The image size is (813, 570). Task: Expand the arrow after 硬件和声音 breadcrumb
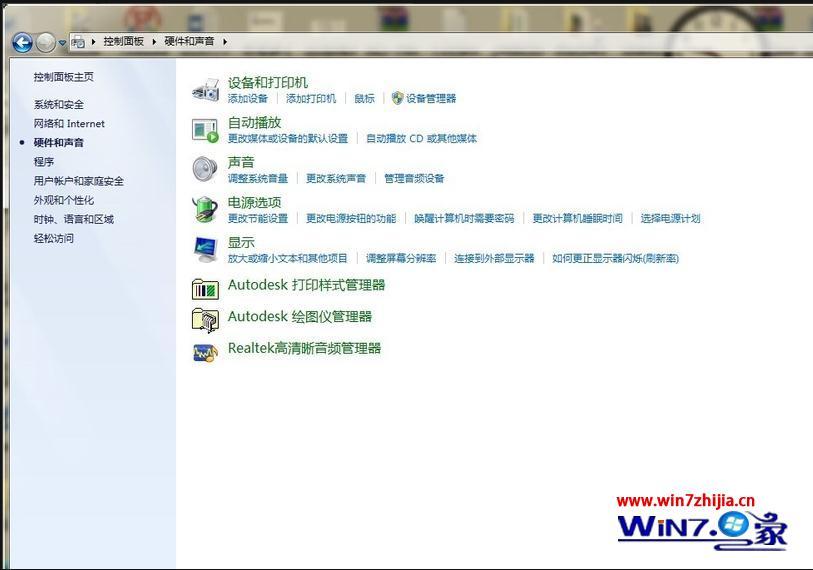pyautogui.click(x=225, y=41)
